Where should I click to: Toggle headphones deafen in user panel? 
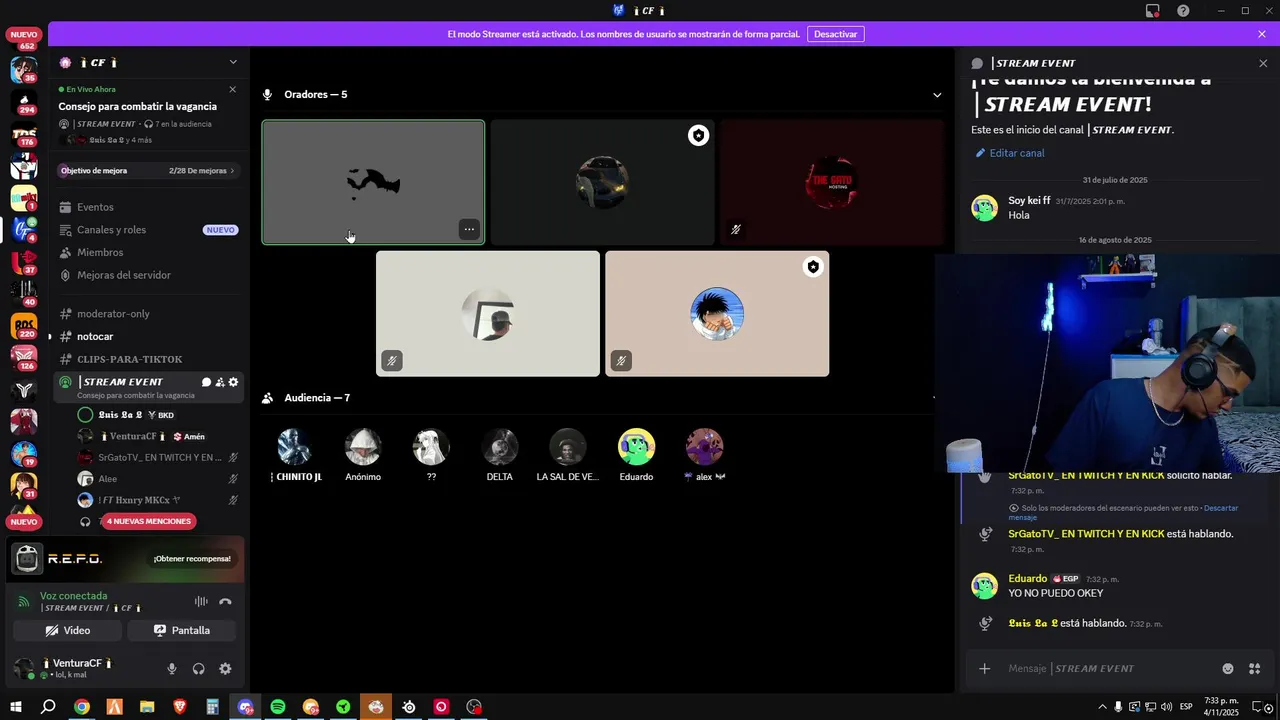tap(198, 669)
